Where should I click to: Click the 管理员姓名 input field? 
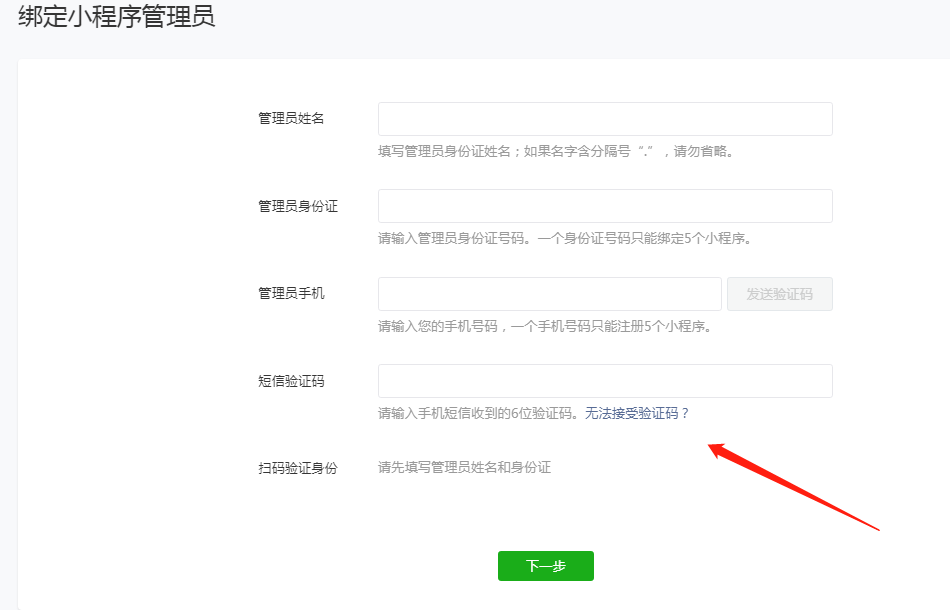(605, 119)
